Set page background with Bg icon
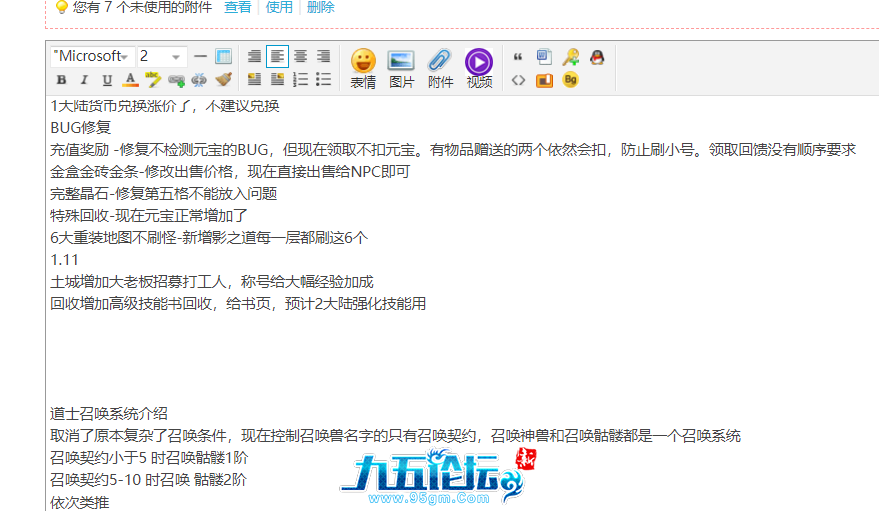 click(x=571, y=80)
